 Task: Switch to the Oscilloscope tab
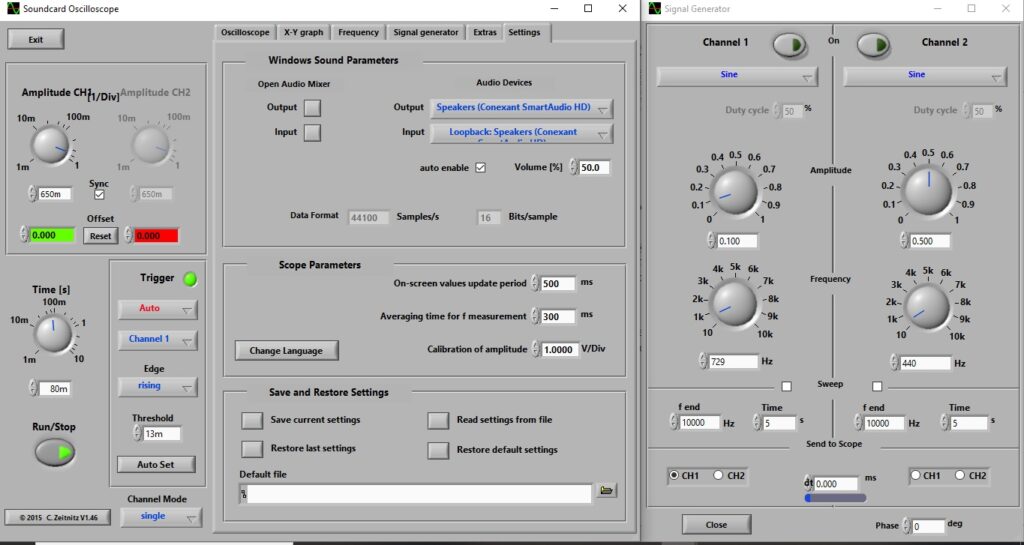(245, 33)
